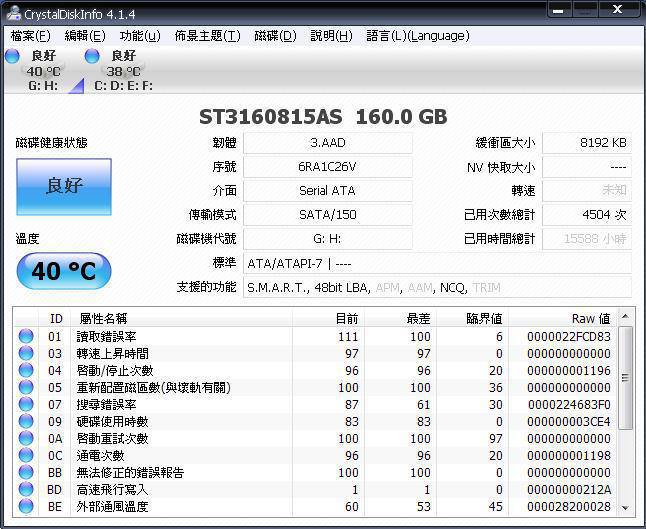This screenshot has width=646, height=529.
Task: Click status orb for attribute 03 轉速上昇時間
Action: [26, 353]
